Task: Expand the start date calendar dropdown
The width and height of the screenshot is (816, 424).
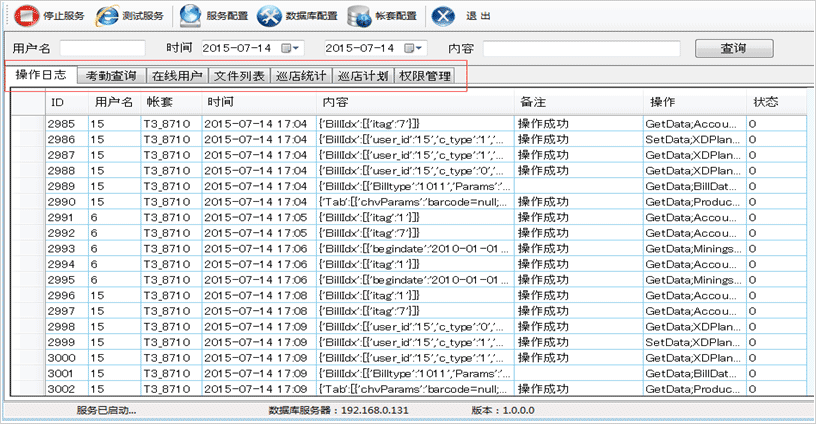Action: click(290, 48)
